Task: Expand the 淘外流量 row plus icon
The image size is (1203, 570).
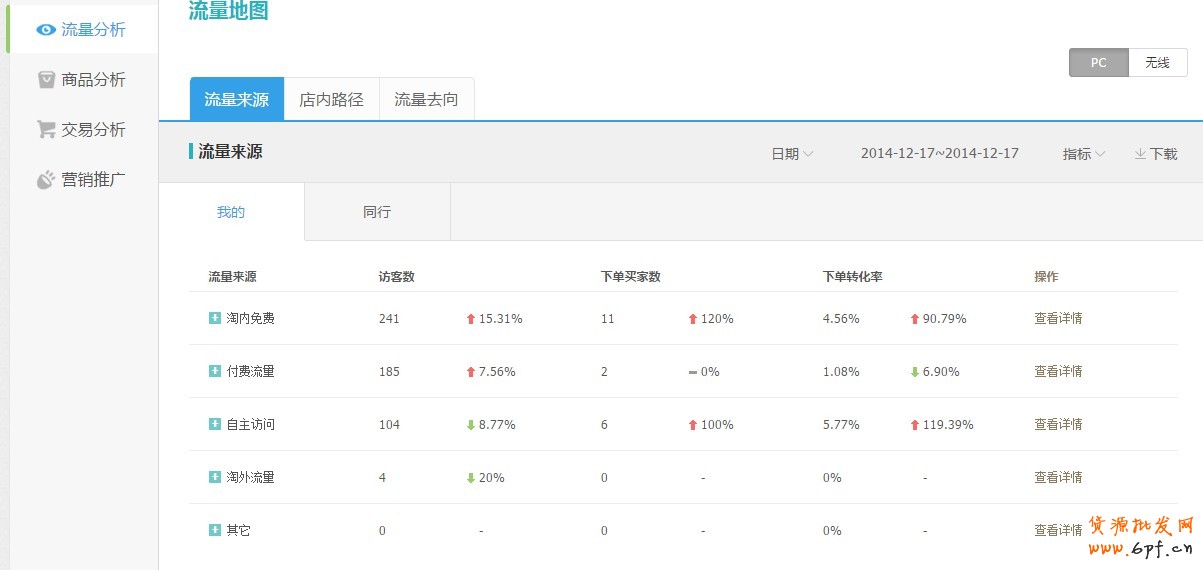Action: (214, 477)
